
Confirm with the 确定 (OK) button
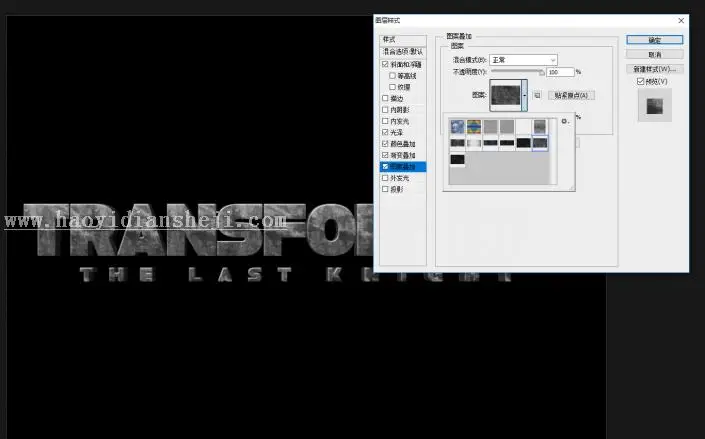click(655, 40)
